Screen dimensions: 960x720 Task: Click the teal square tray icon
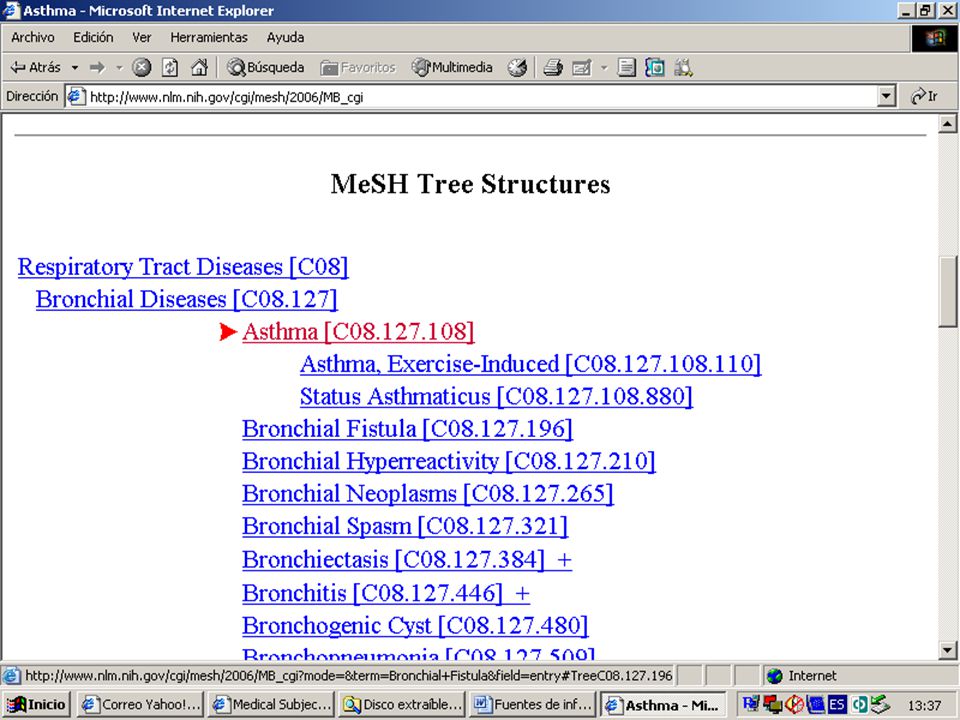pos(859,705)
